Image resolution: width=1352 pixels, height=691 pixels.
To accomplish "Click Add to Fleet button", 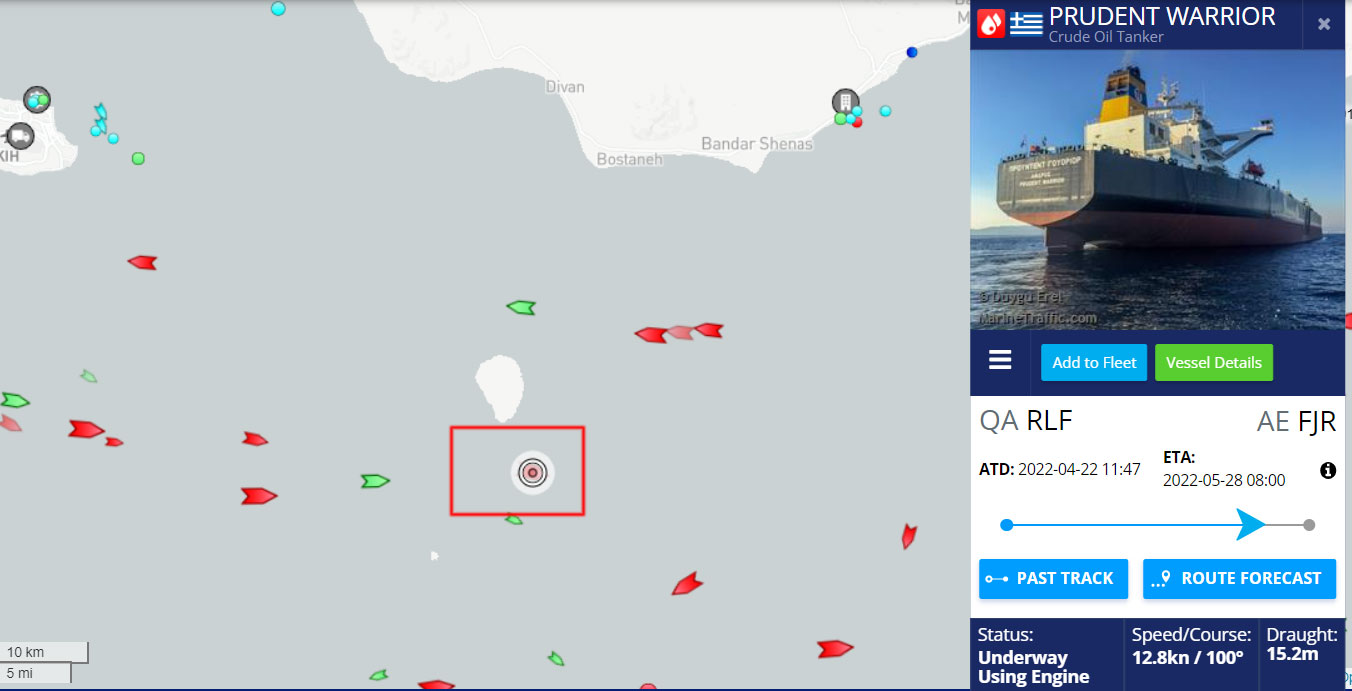I will [1094, 362].
